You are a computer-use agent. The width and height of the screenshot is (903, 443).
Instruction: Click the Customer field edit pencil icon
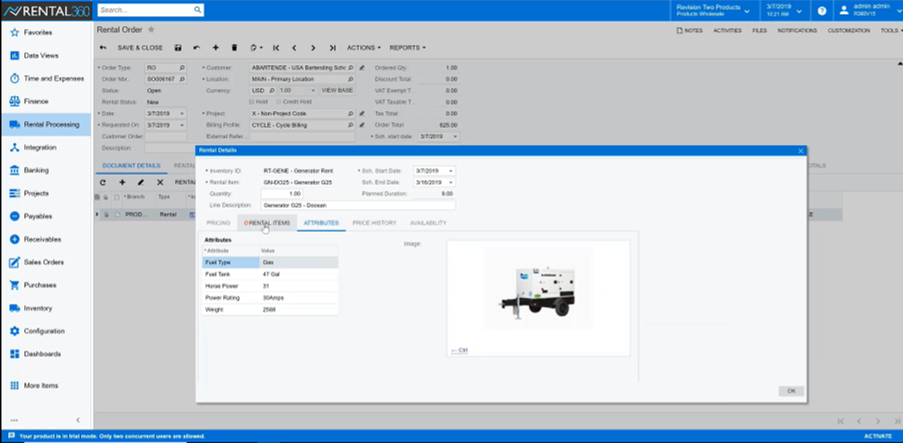(361, 68)
